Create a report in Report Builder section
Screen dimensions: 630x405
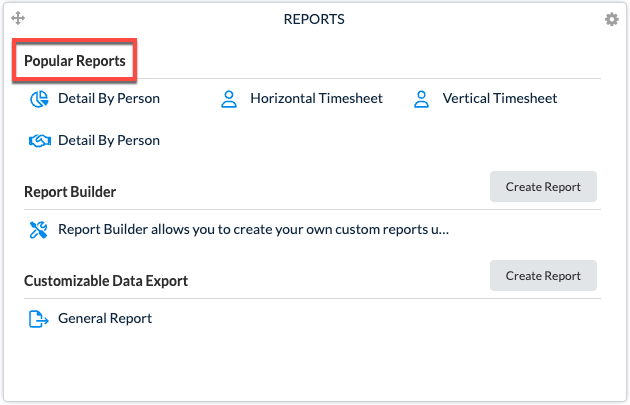point(543,186)
